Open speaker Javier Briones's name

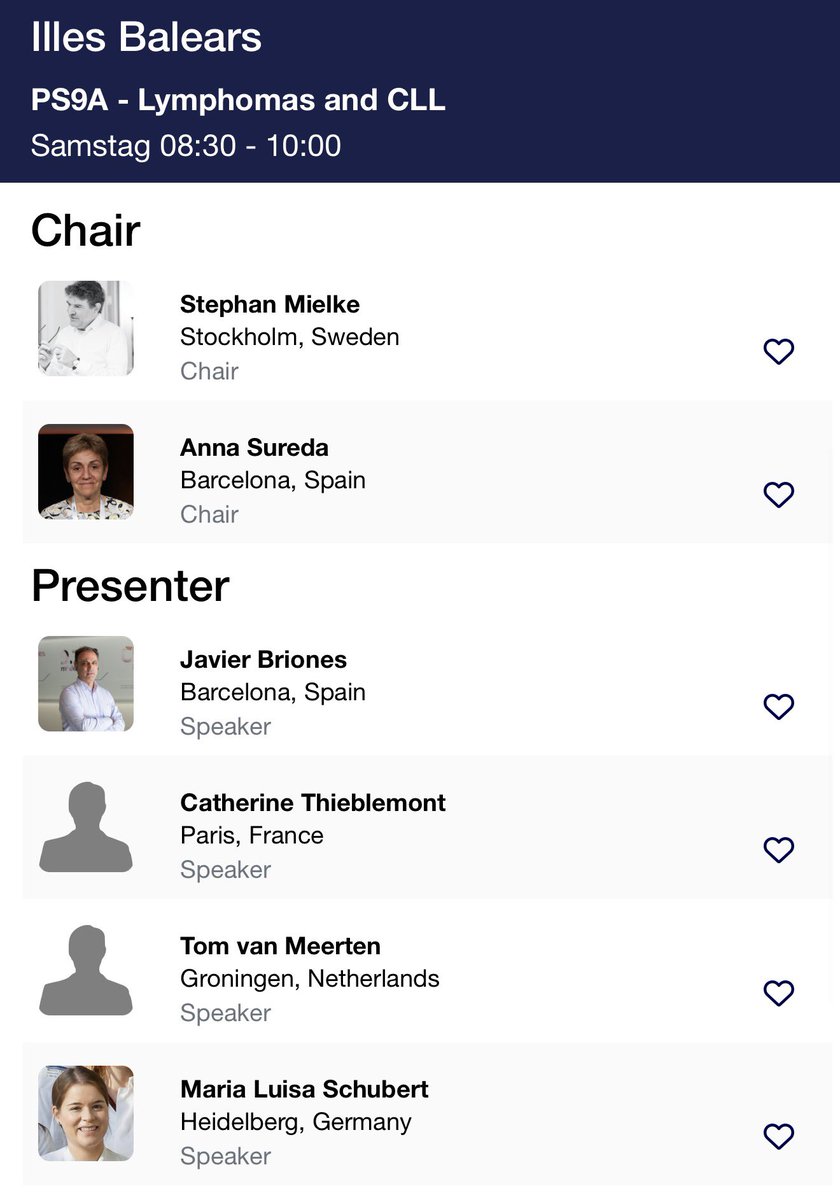[x=263, y=660]
